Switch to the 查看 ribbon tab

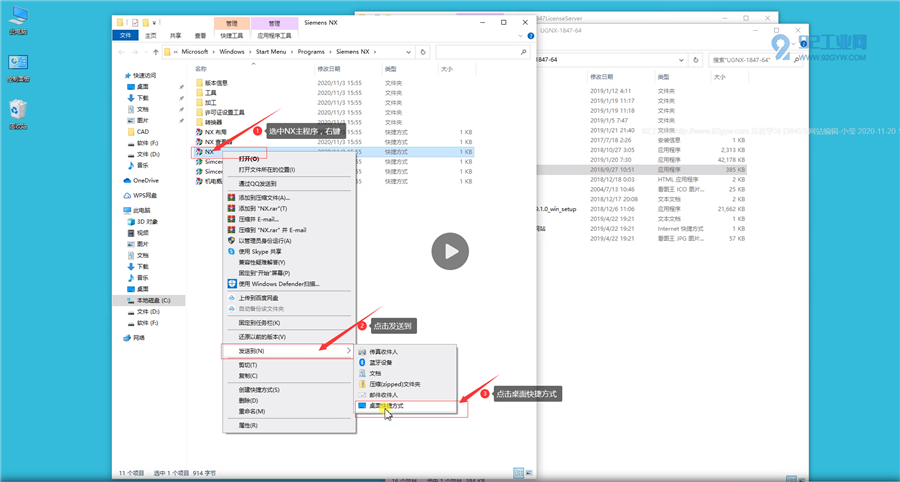tap(200, 36)
